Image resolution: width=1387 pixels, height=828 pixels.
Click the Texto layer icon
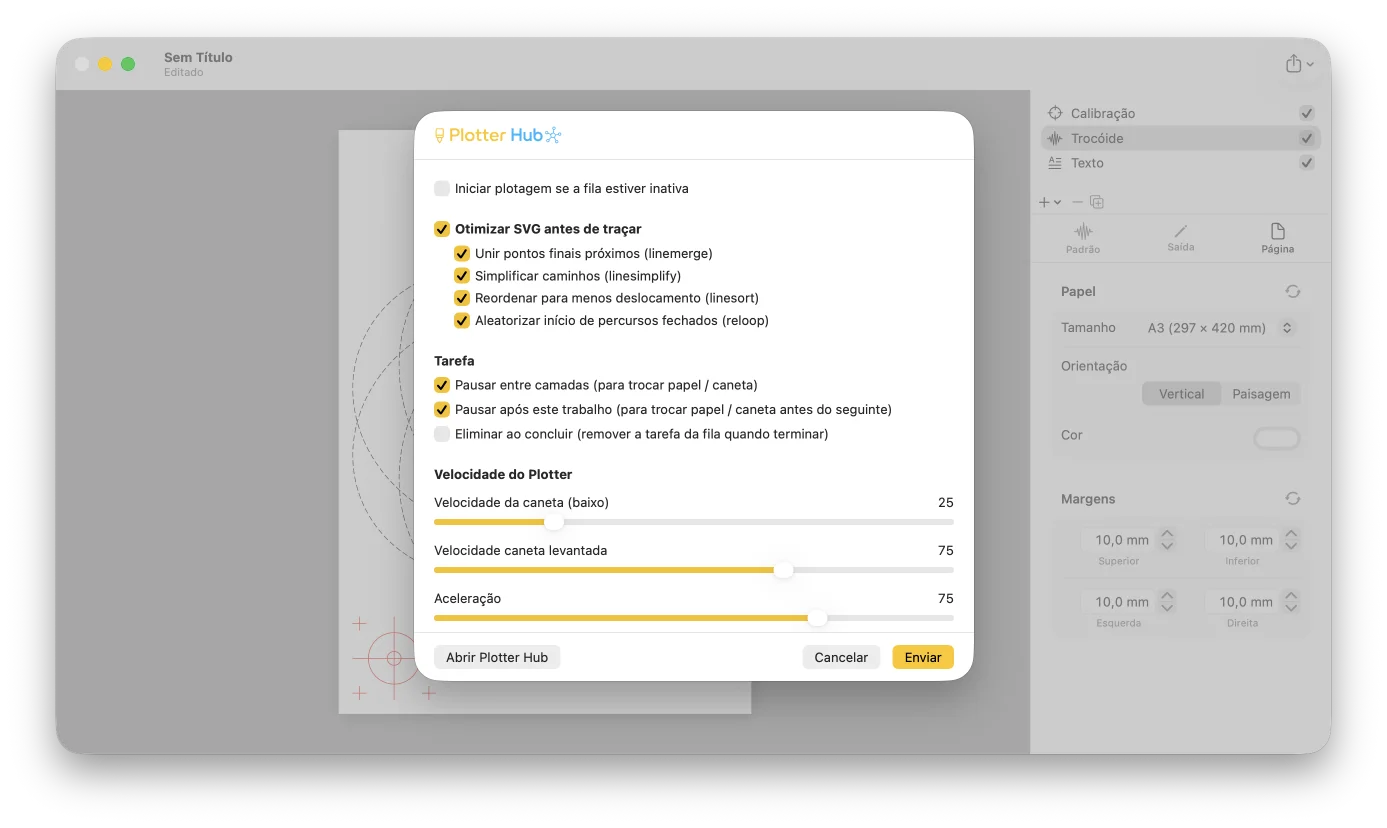1054,163
